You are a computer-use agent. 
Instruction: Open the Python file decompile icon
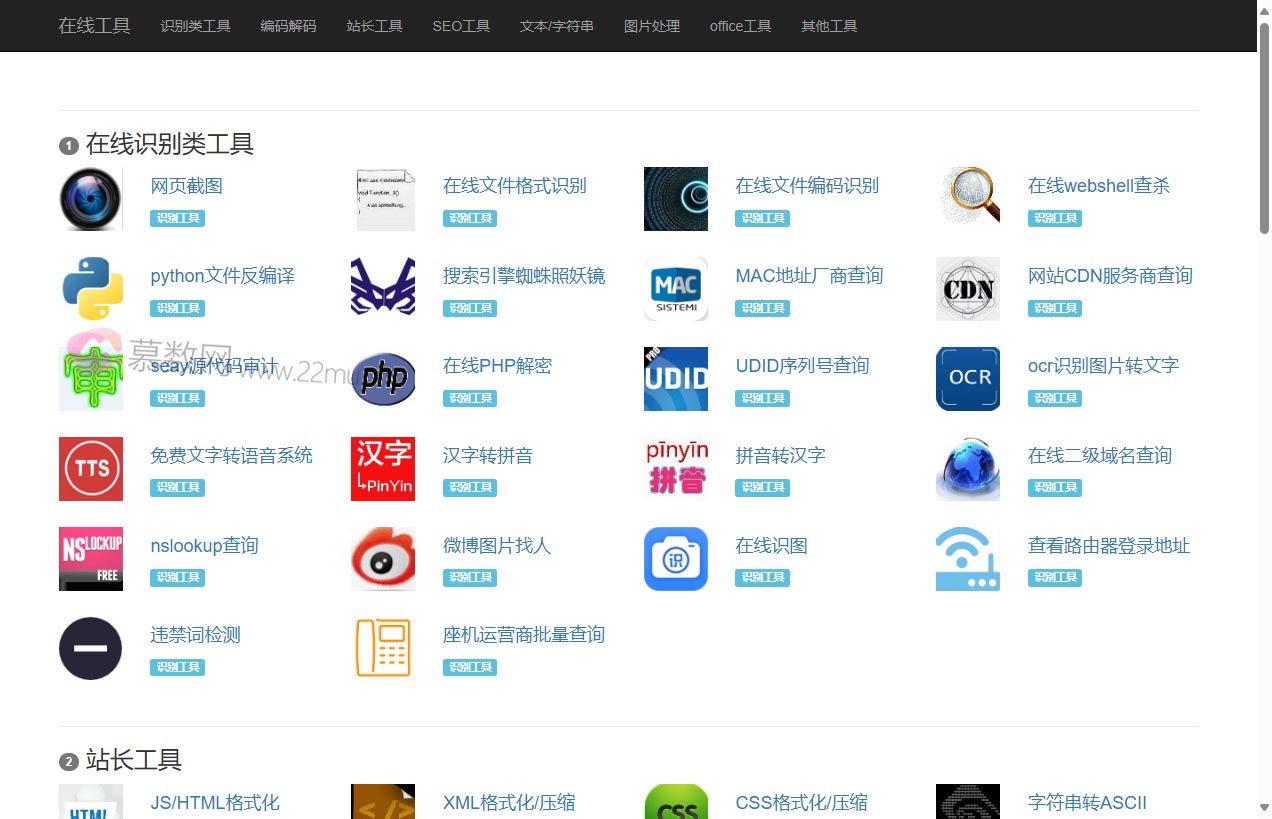click(x=91, y=289)
